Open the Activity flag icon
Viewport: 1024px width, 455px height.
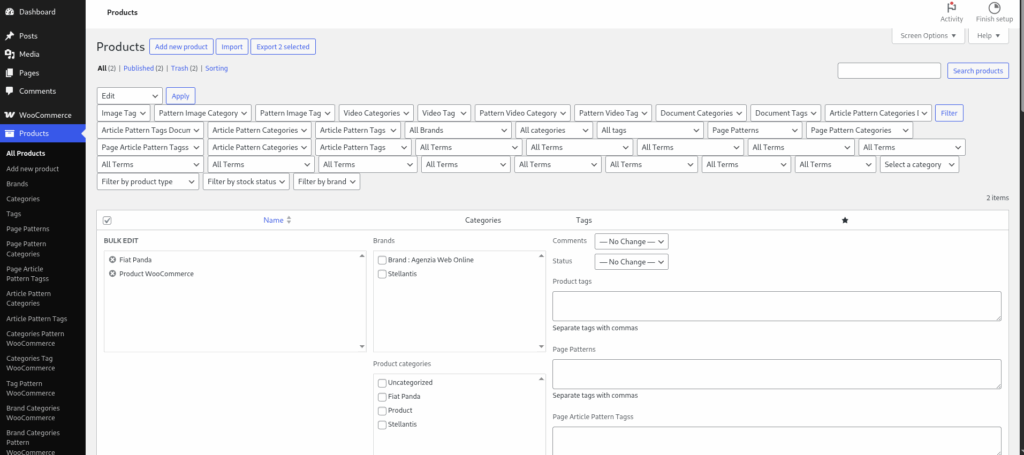click(952, 8)
